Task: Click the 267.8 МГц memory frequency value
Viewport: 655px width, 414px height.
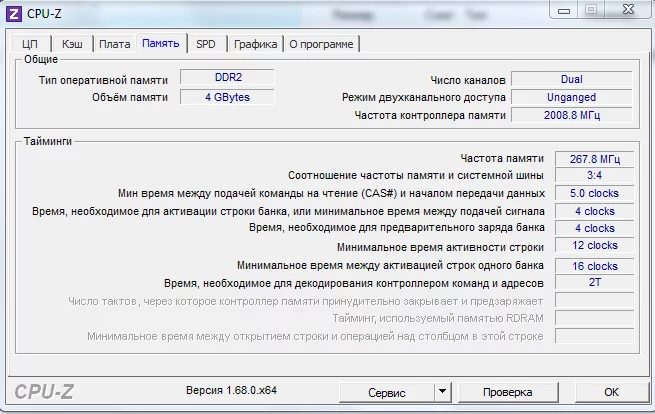Action: [594, 158]
